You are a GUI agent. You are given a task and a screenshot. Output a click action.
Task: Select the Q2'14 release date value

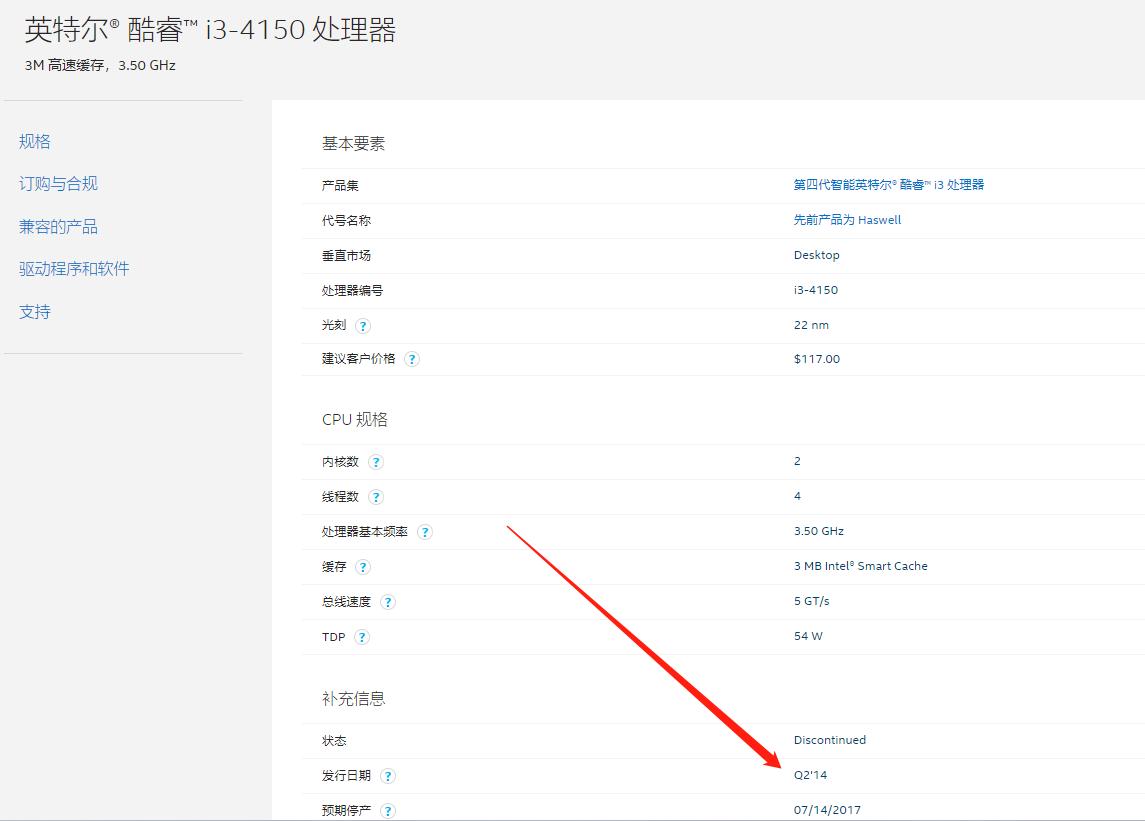[812, 774]
